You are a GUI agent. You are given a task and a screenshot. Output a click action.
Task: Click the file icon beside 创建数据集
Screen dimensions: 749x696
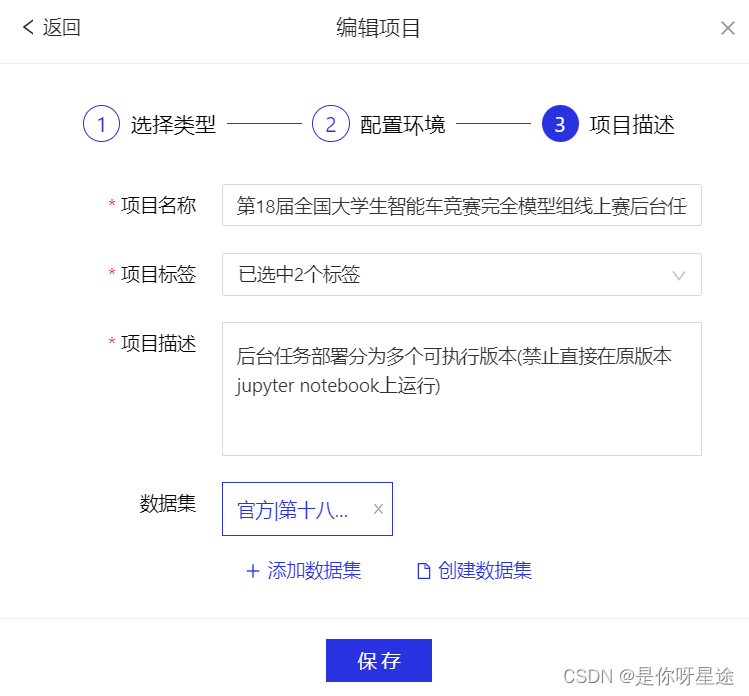click(424, 571)
